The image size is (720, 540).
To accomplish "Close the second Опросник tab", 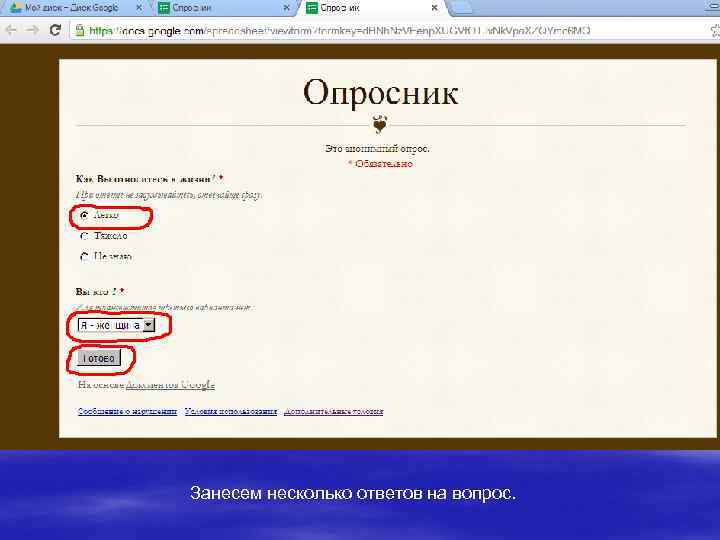I will pyautogui.click(x=286, y=8).
